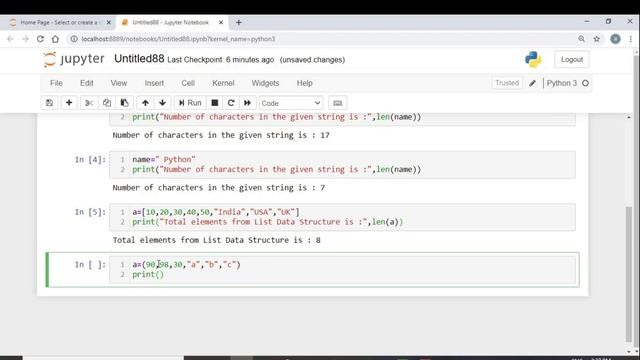
Task: Move selected cell down arrow
Action: coord(162,103)
